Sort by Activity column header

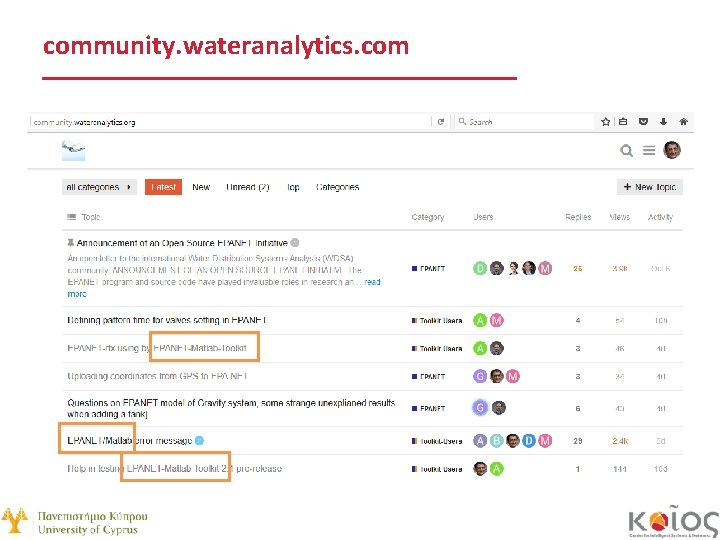[x=660, y=217]
